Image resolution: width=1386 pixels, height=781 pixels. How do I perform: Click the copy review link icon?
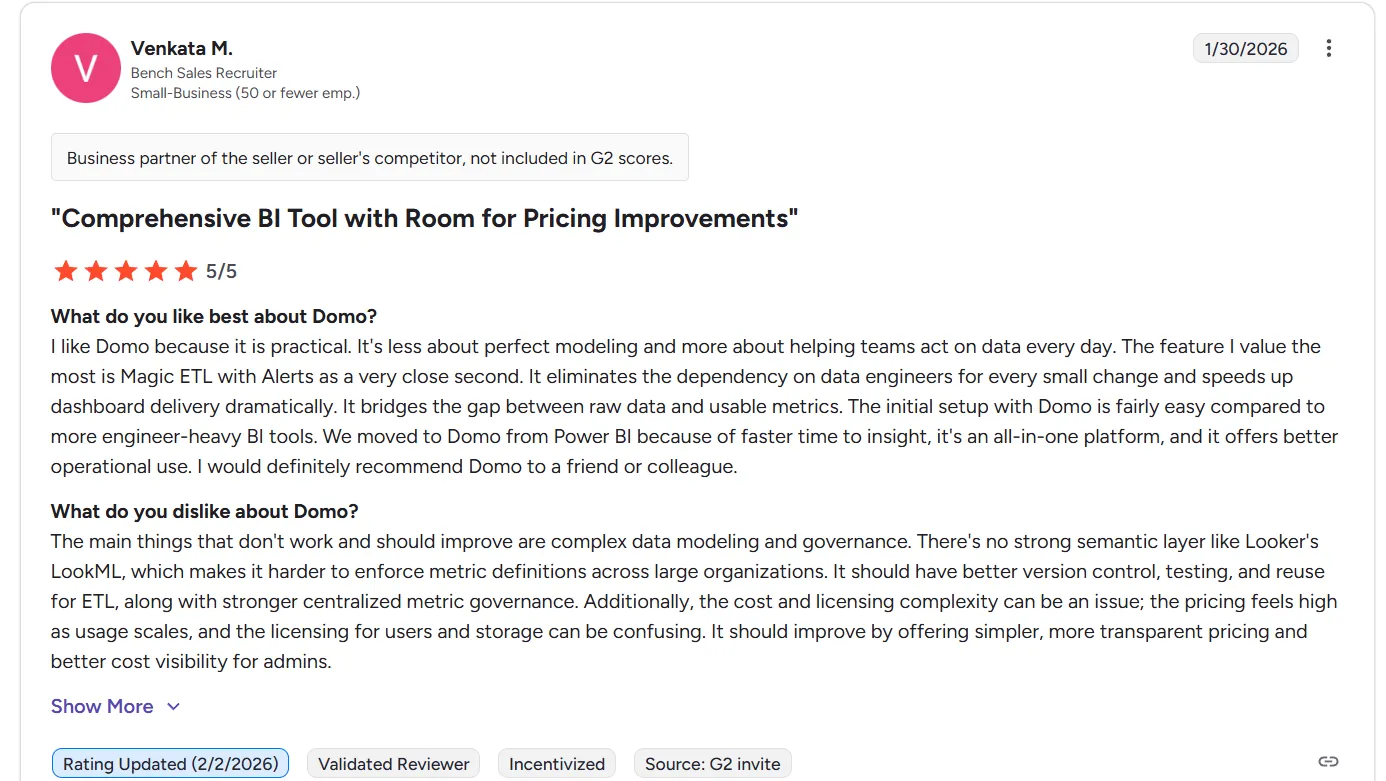[1328, 762]
